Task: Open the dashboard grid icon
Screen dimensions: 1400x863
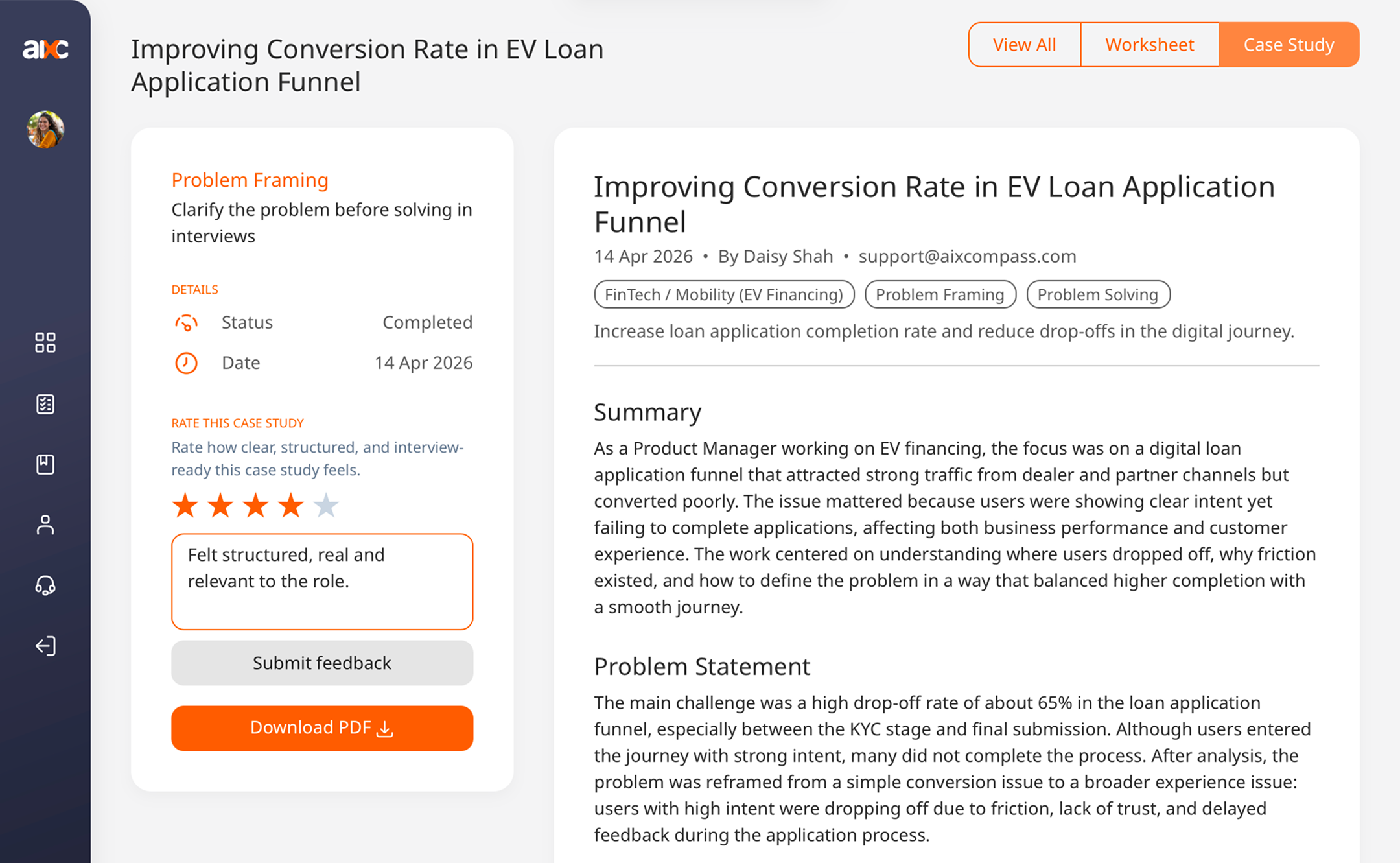Action: tap(45, 342)
